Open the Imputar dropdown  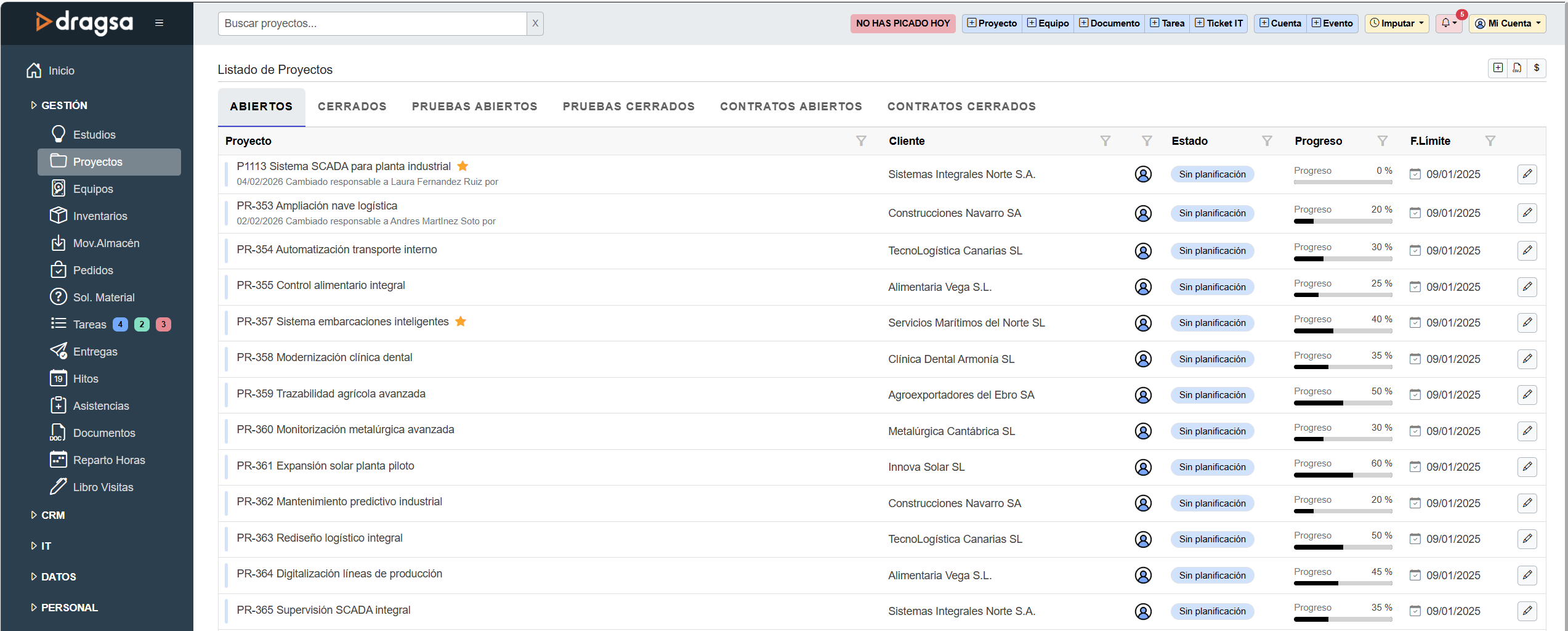1396,23
